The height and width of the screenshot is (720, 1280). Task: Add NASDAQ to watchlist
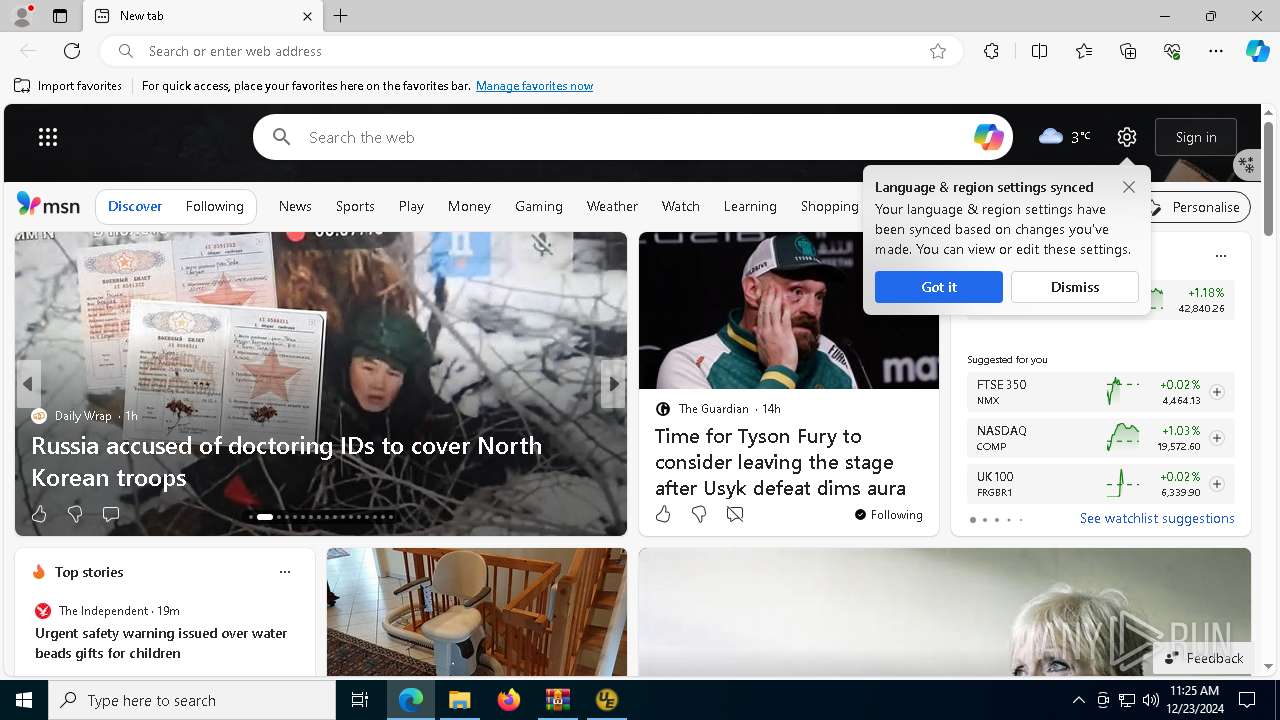point(1217,438)
